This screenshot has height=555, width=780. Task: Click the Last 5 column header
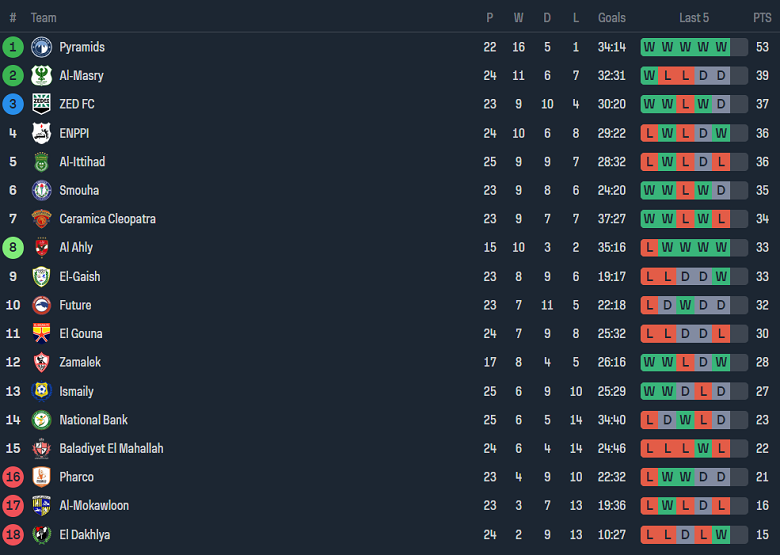click(694, 18)
